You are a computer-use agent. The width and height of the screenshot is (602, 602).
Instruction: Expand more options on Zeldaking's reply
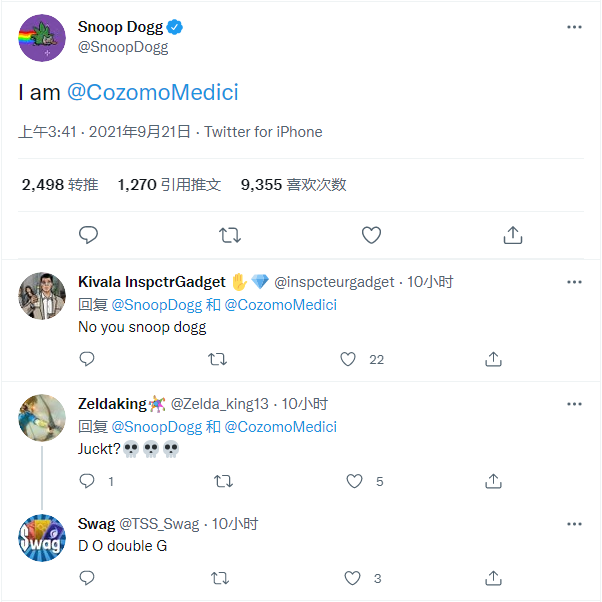click(x=574, y=404)
